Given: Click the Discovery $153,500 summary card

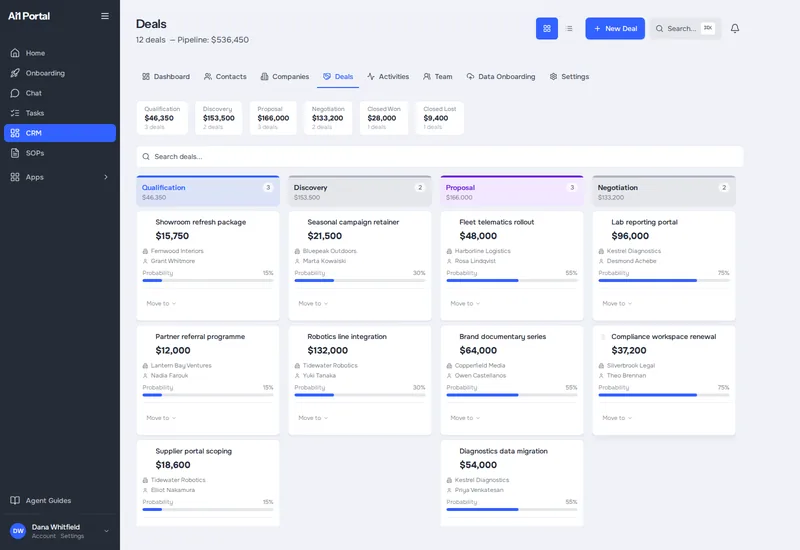Looking at the screenshot, I should (x=218, y=118).
